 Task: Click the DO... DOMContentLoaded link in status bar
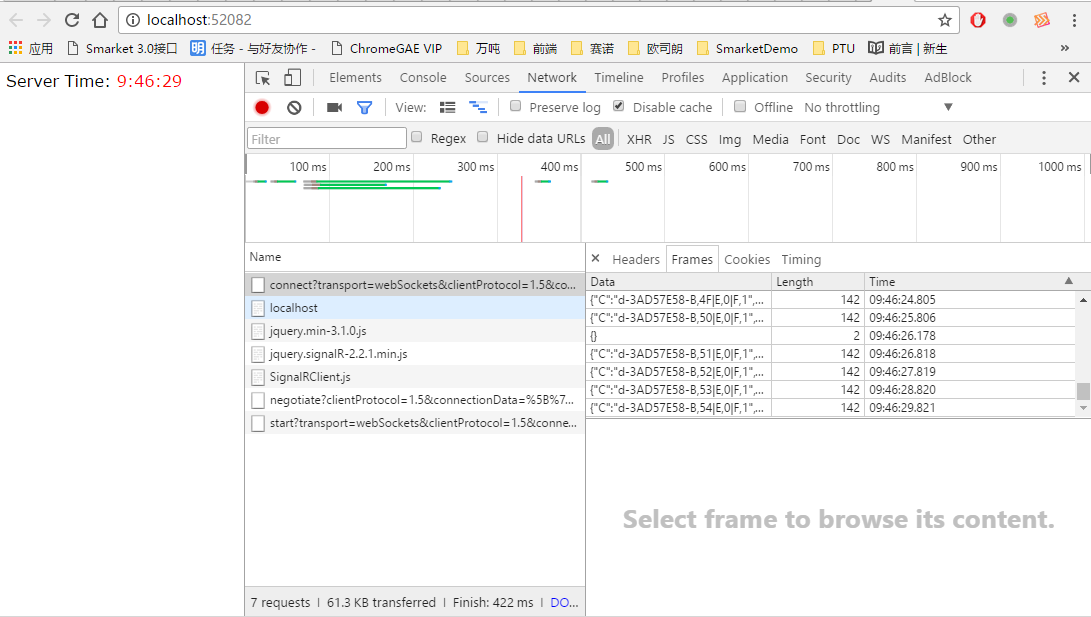[x=564, y=602]
